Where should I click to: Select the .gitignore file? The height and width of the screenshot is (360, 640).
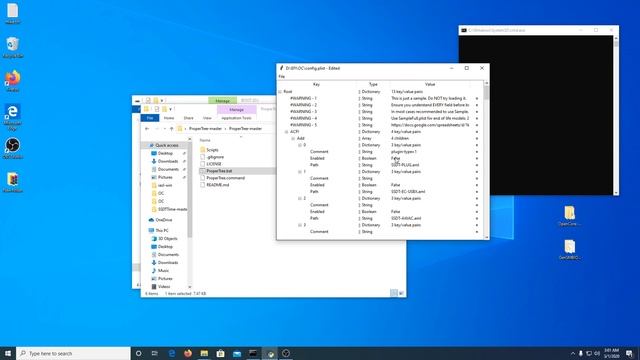point(215,157)
